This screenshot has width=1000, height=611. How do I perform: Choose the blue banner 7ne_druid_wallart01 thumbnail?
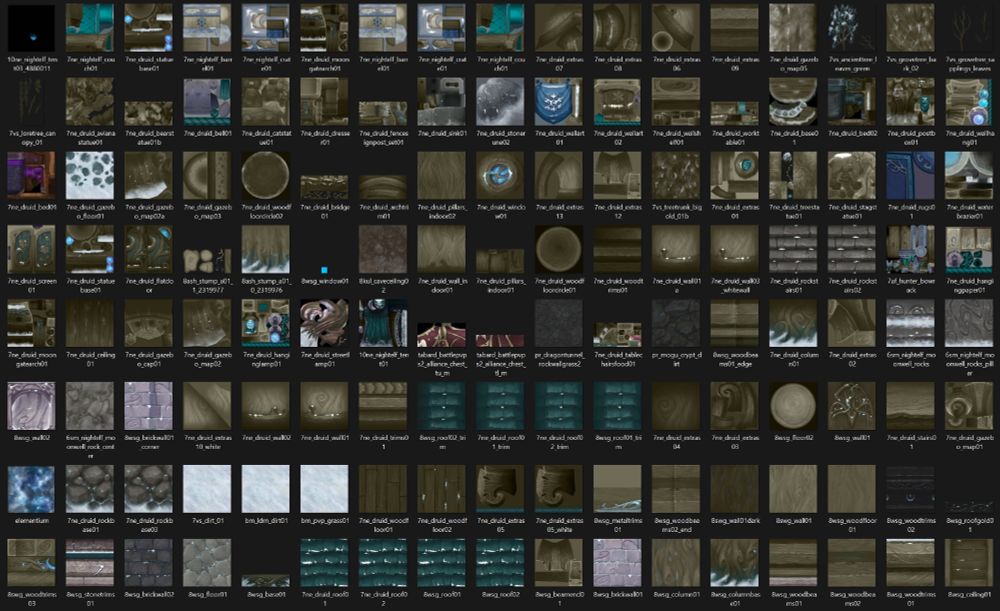pos(559,102)
